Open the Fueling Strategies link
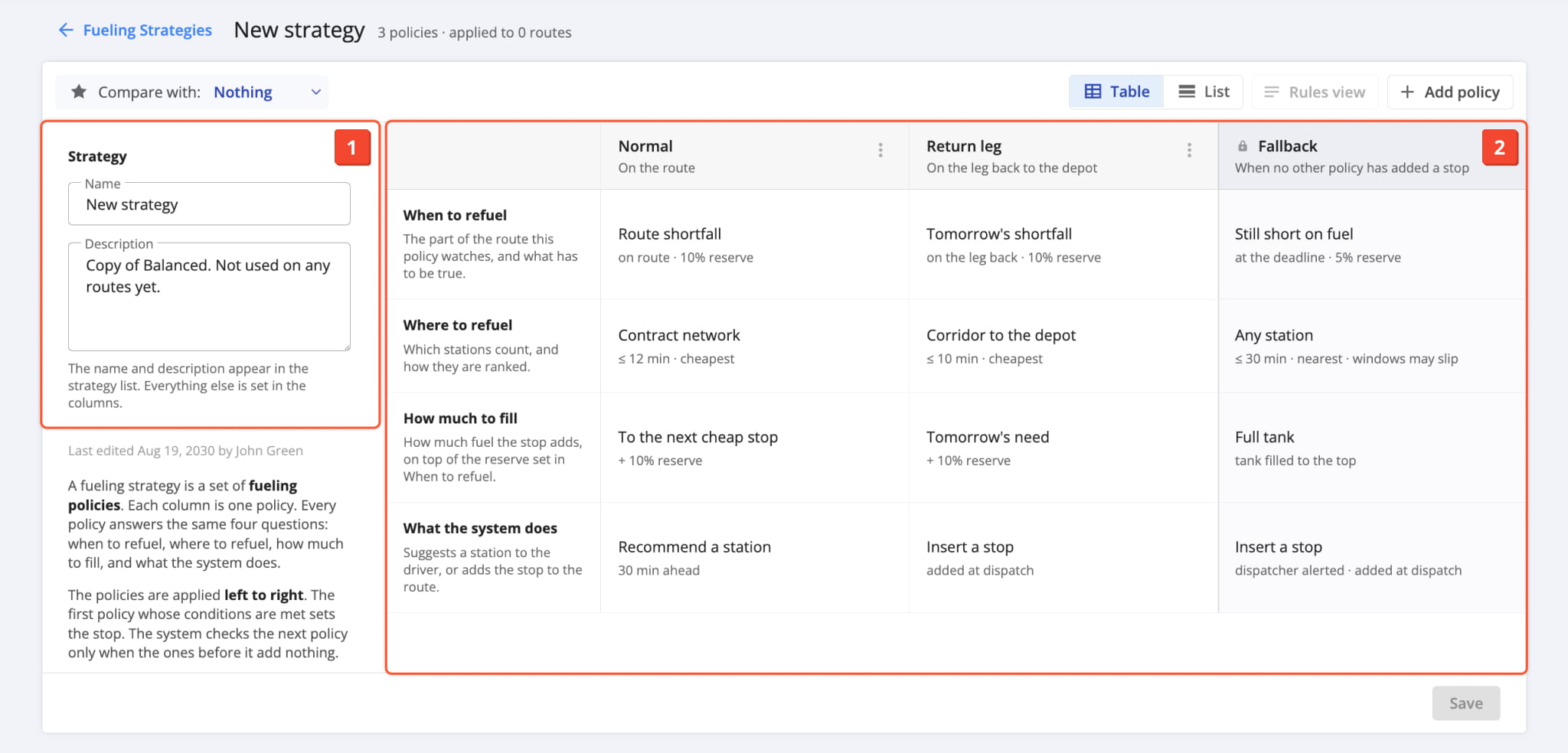Viewport: 1568px width, 753px height. pyautogui.click(x=147, y=30)
